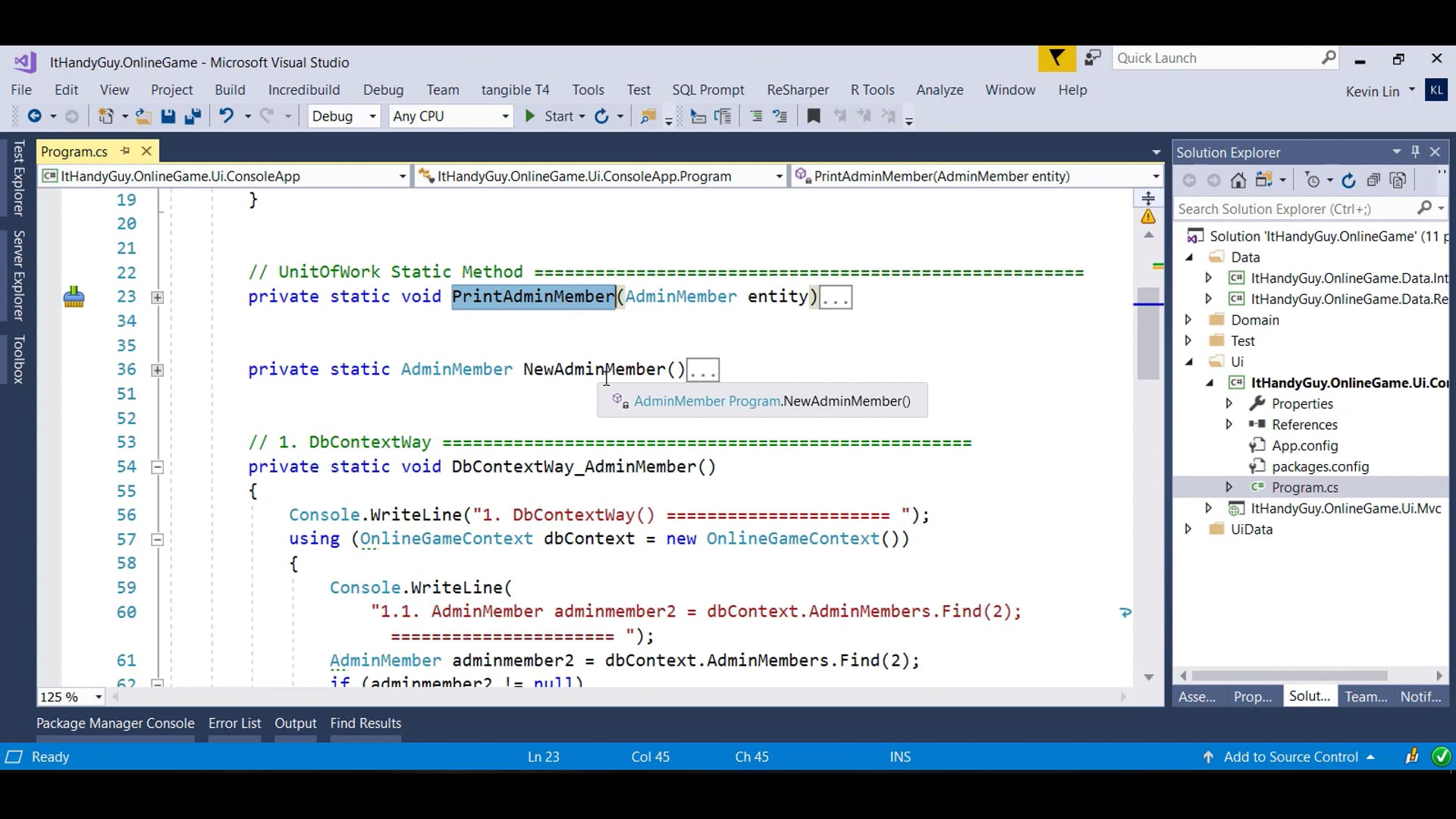Select the Save All icon
Viewport: 1456px width, 819px height.
[193, 116]
